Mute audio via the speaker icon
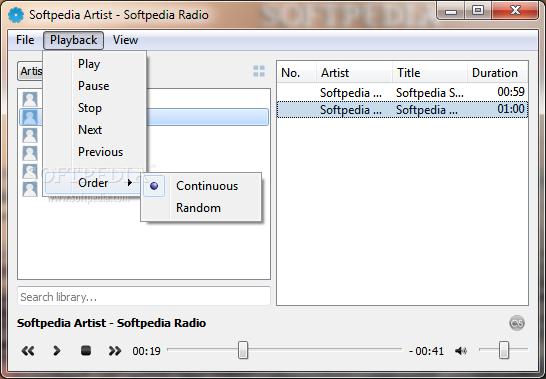This screenshot has height=379, width=546. 461,351
